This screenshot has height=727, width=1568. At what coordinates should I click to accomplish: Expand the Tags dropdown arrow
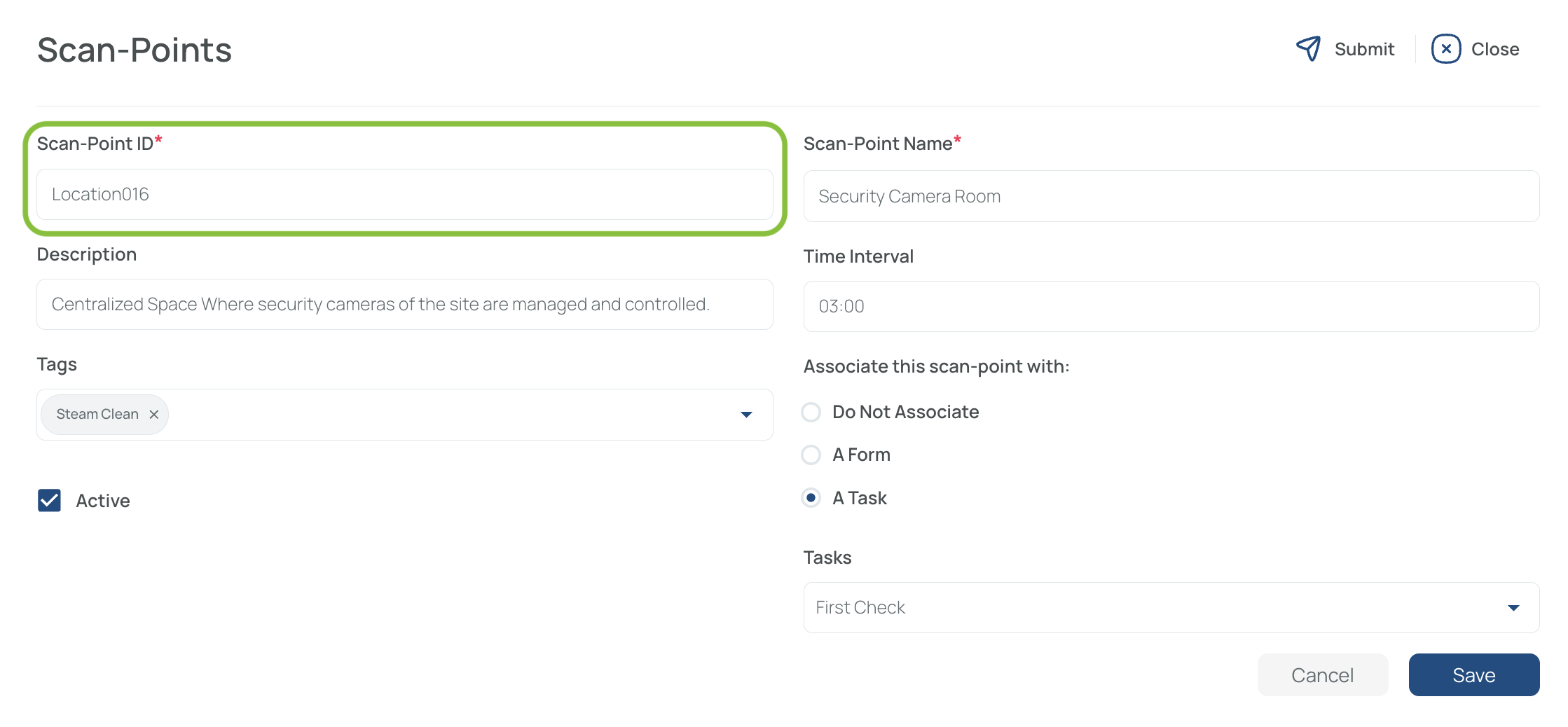coord(746,415)
